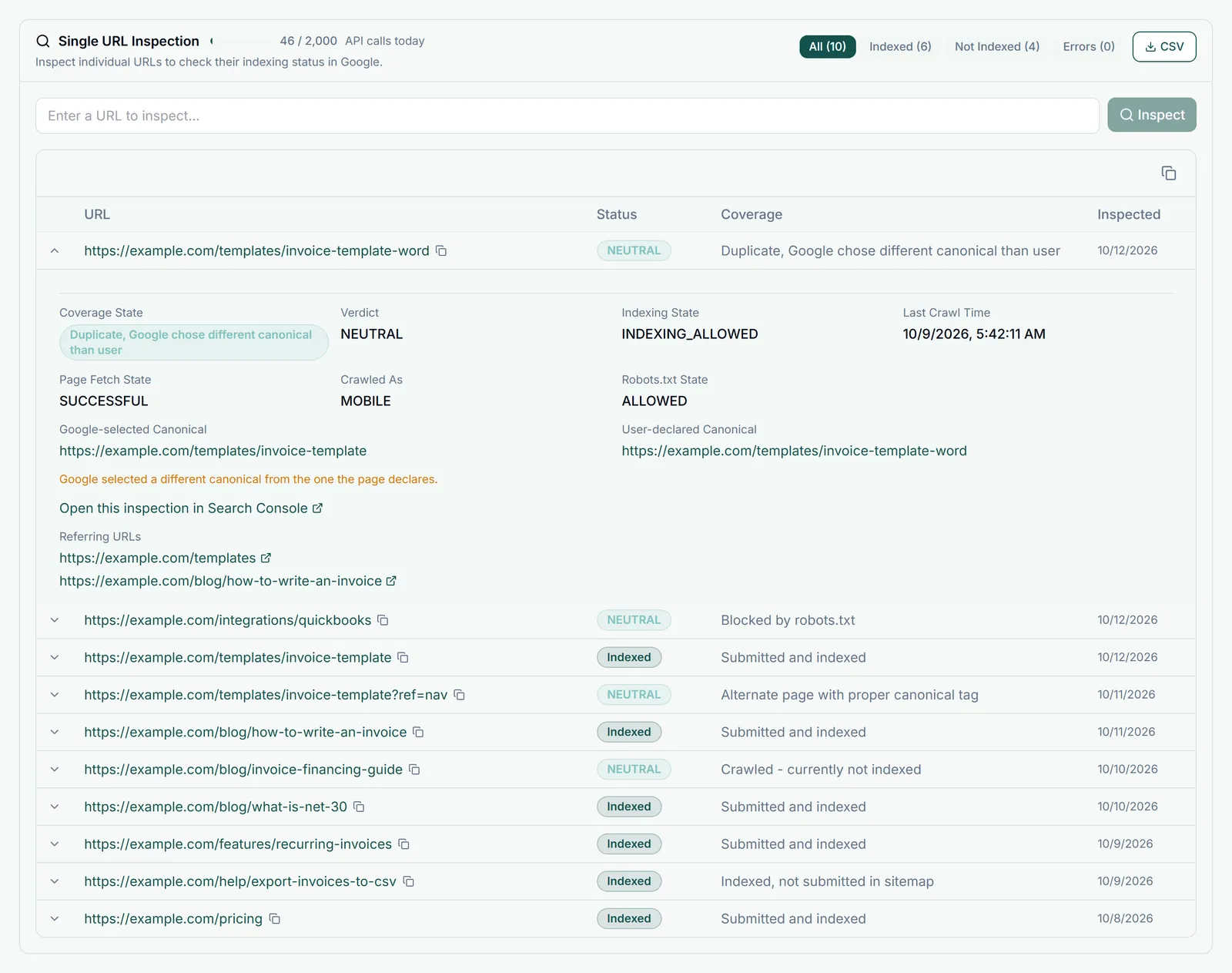The image size is (1232, 973).
Task: Copy the pricing URL
Action: [x=275, y=919]
